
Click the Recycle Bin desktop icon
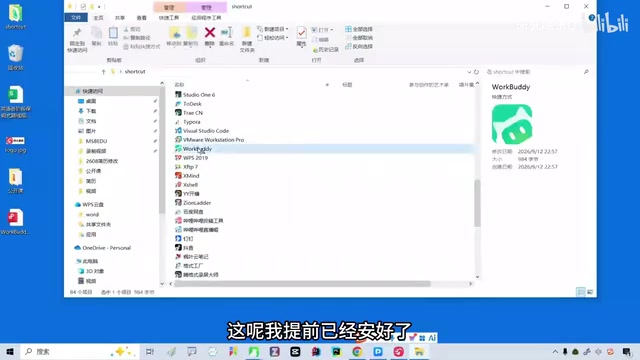(16, 58)
